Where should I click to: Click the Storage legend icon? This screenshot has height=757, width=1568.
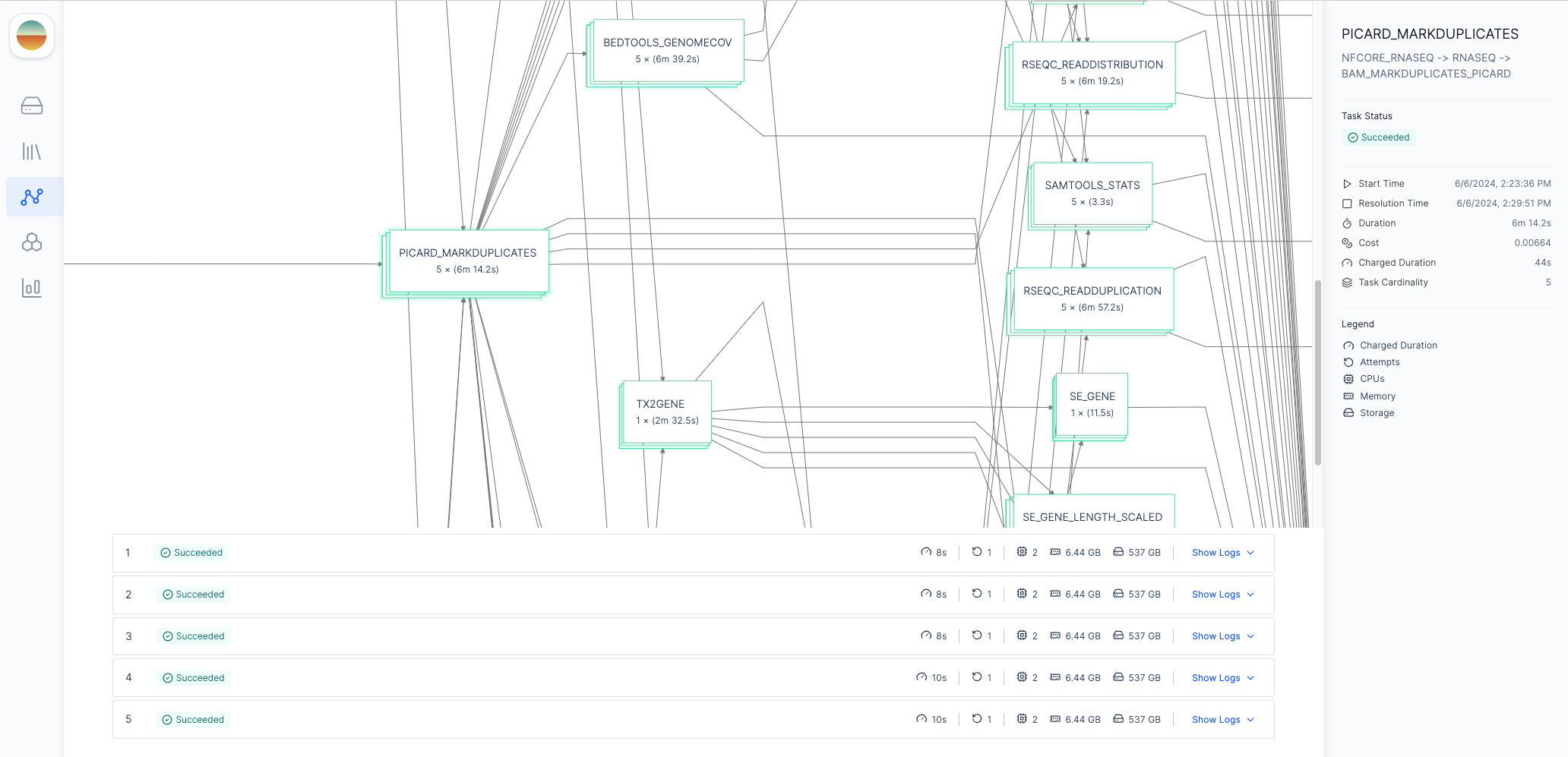(1348, 413)
